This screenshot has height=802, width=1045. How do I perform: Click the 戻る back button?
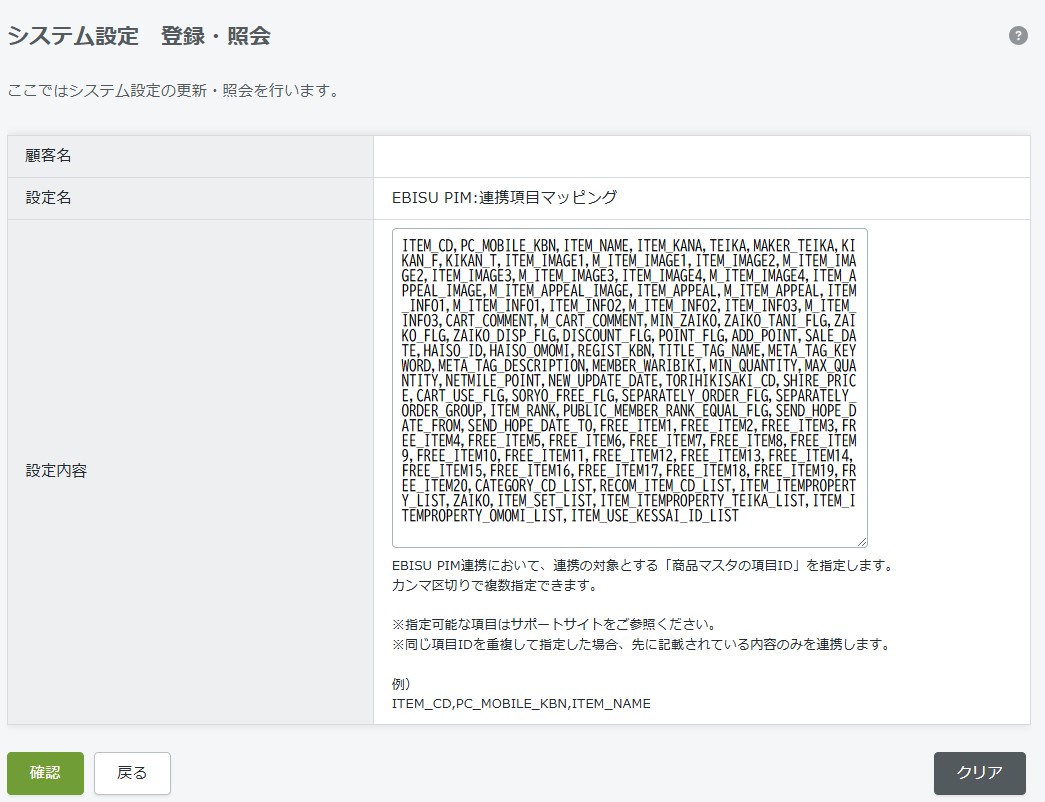point(131,772)
